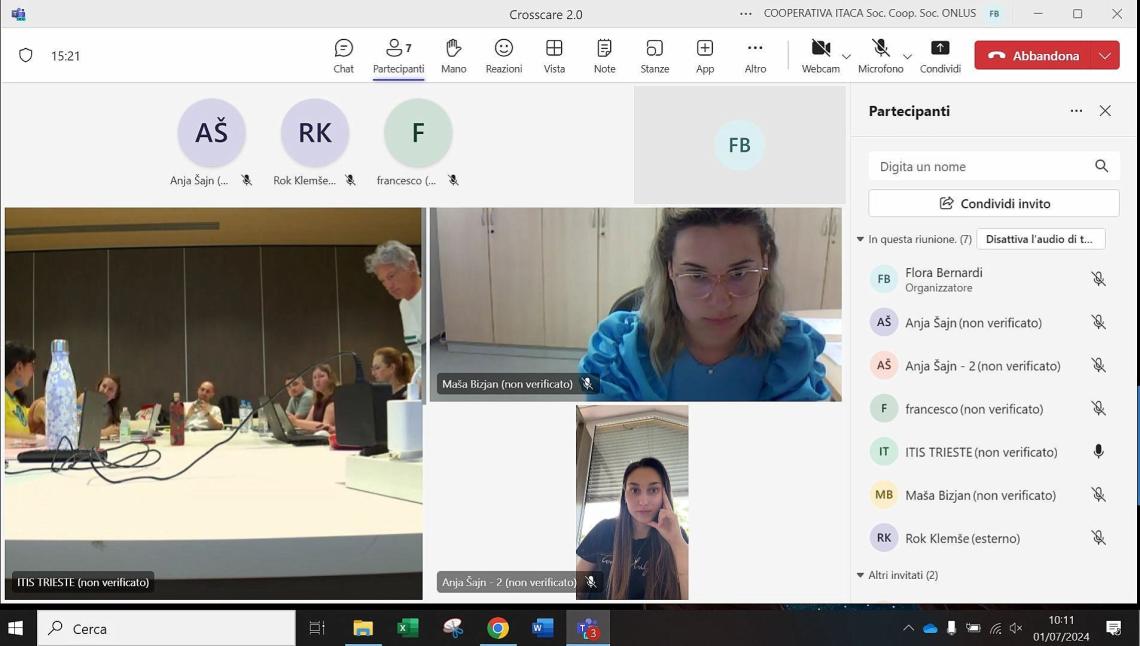Viewport: 1140px width, 646px height.
Task: Open meeting Note
Action: pyautogui.click(x=604, y=56)
